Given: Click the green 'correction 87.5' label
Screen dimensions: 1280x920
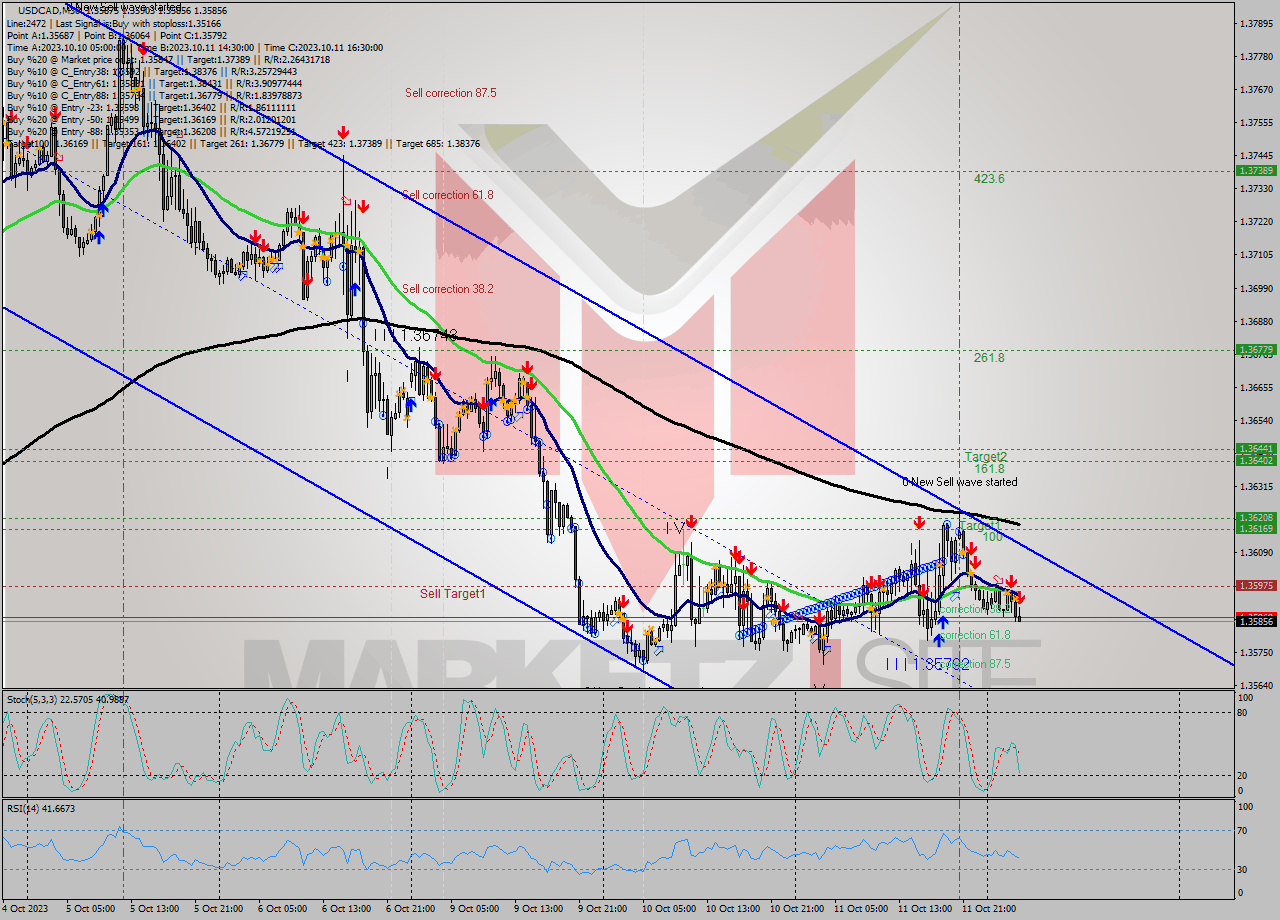Looking at the screenshot, I should click(973, 663).
